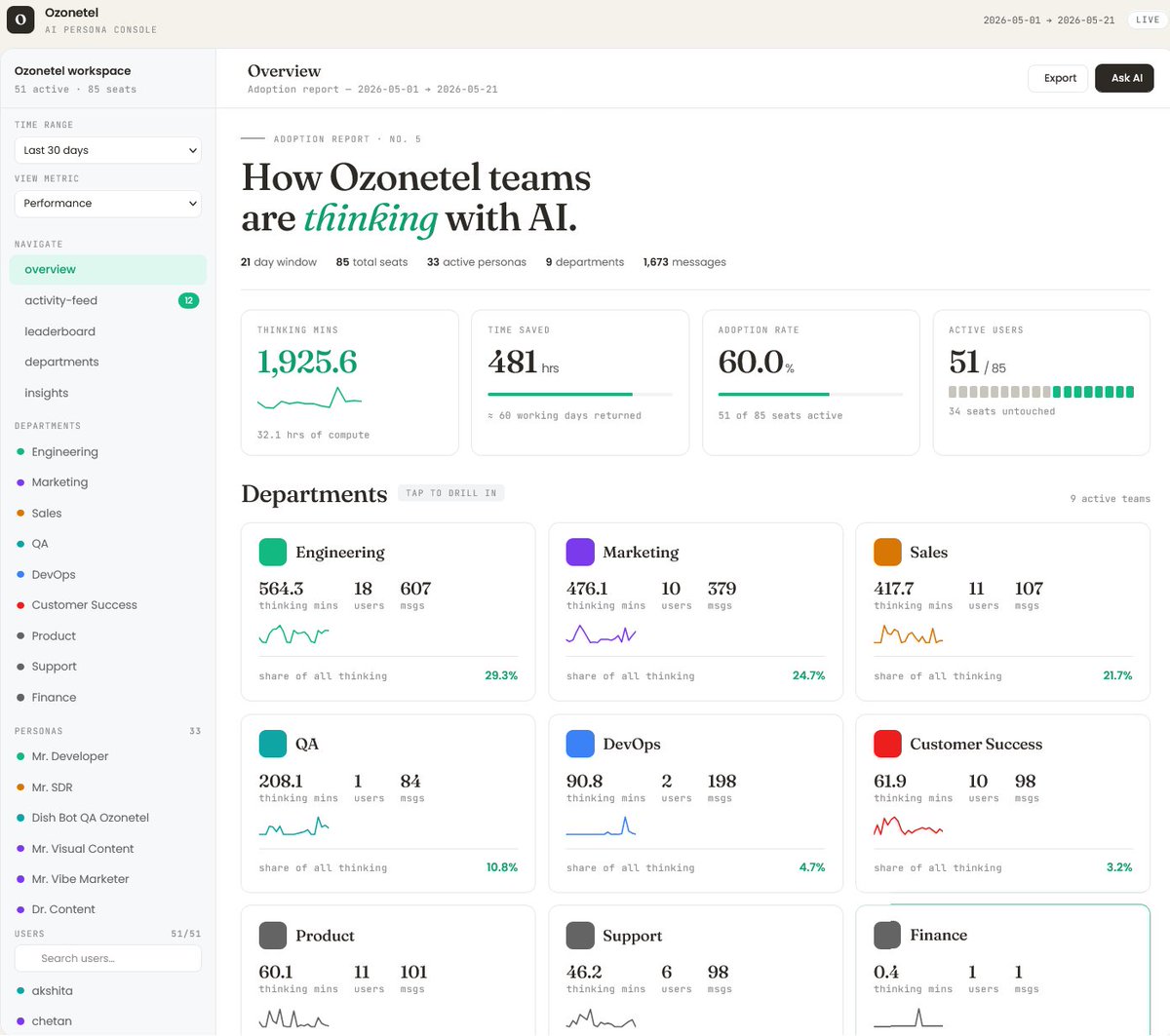Click the Engineering card sparkline
Screen dimensions: 1170x1036
(293, 634)
